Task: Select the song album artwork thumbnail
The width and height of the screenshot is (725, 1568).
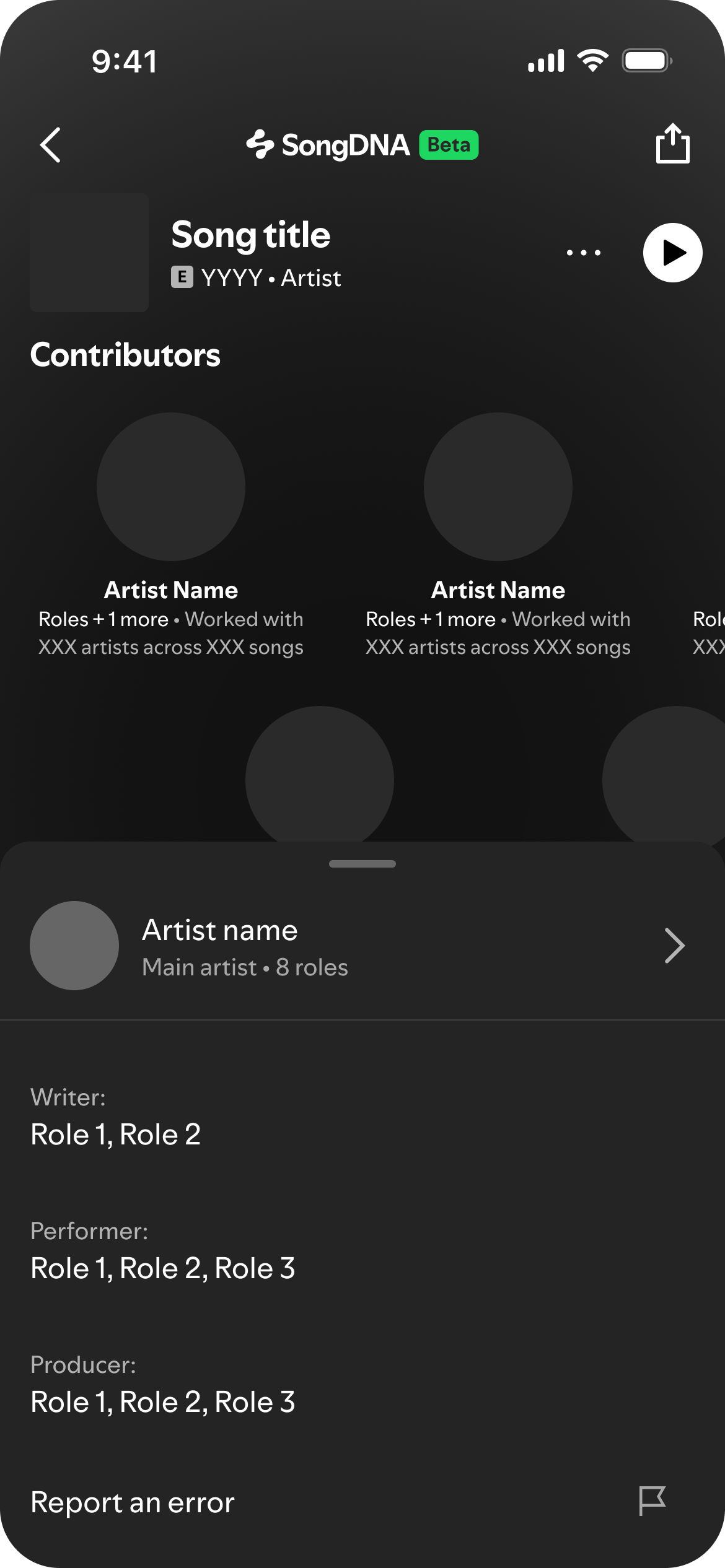Action: [x=89, y=253]
